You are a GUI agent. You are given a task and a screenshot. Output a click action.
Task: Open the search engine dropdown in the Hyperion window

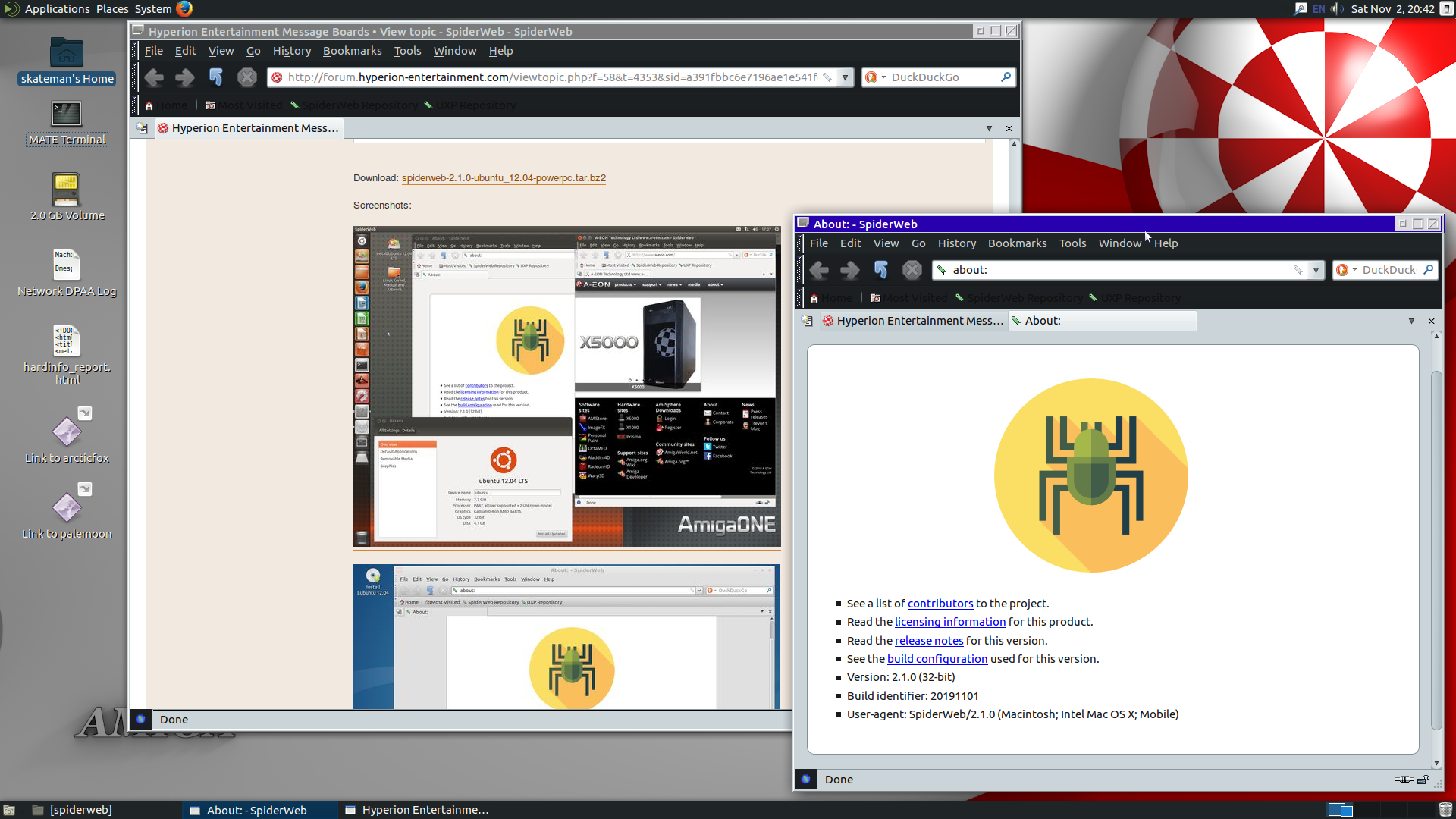[x=875, y=77]
